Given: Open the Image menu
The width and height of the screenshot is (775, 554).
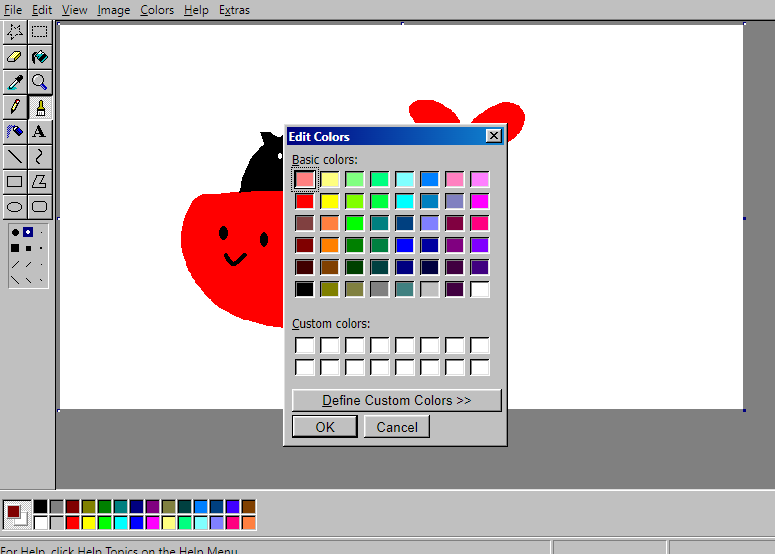Looking at the screenshot, I should 113,10.
